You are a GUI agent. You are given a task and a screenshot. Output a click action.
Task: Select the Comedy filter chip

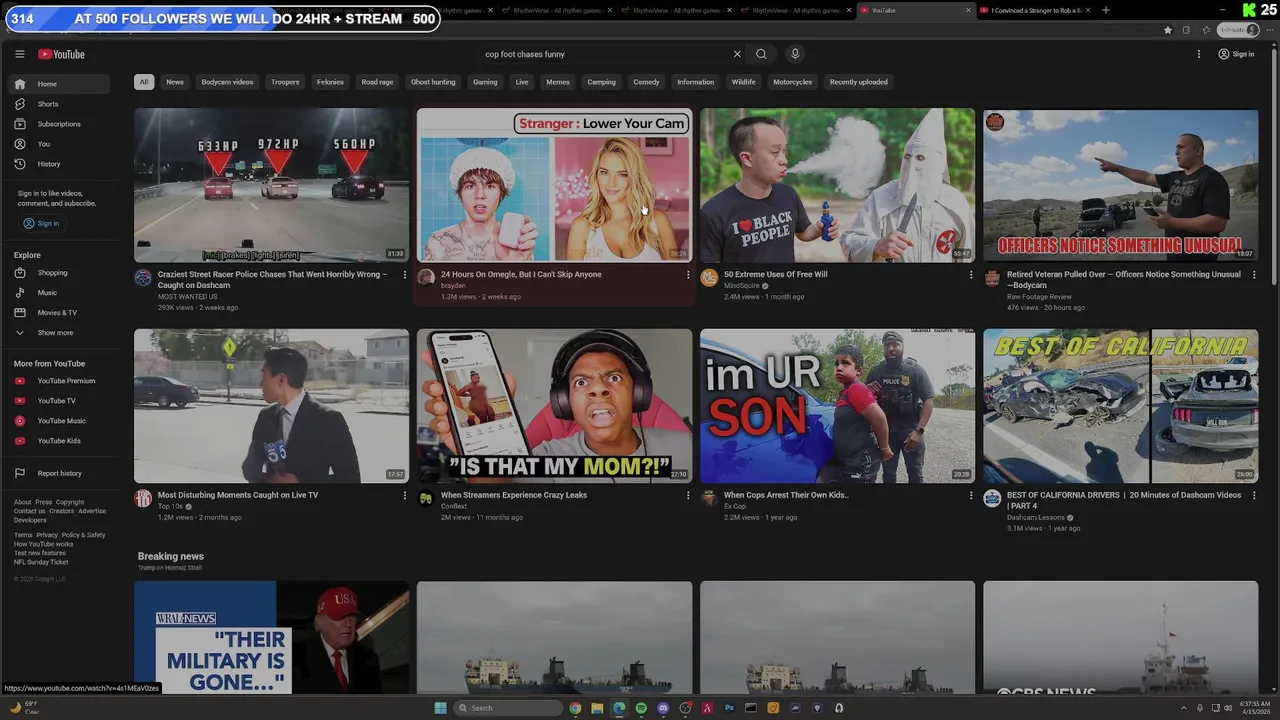click(646, 82)
